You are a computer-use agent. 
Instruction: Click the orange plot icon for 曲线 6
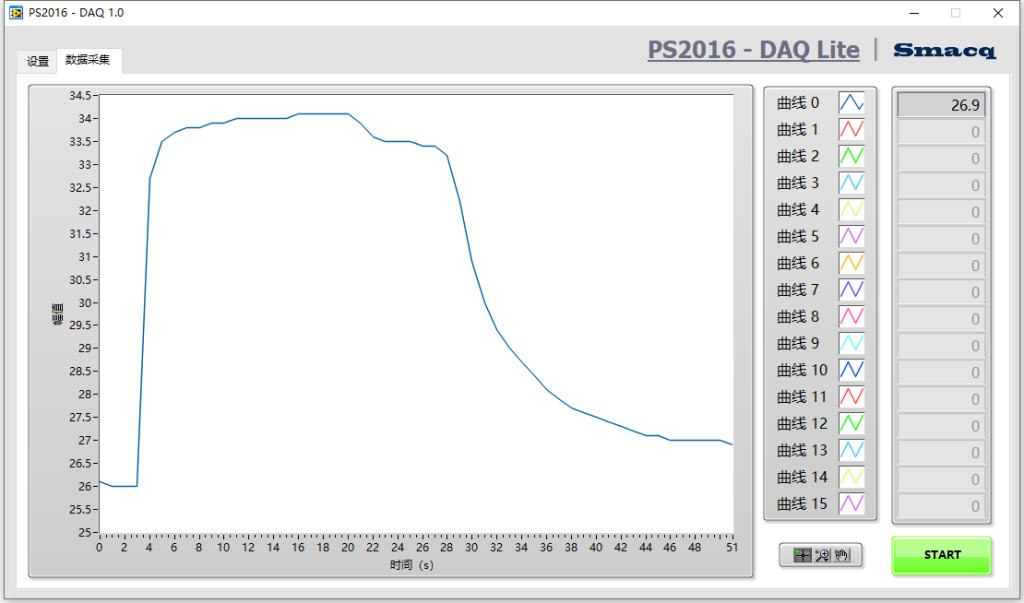point(852,263)
